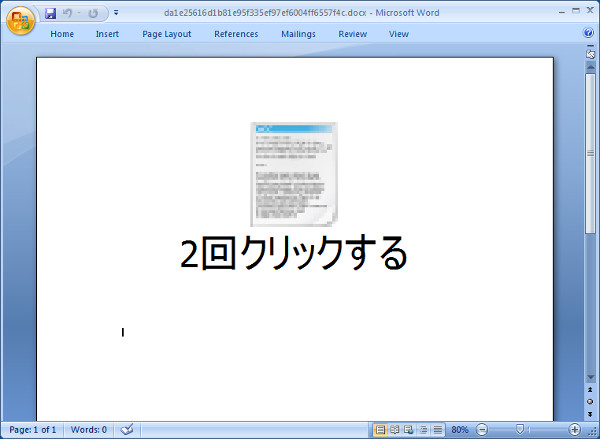
Task: Open the undo history dropdown arrow
Action: click(x=78, y=14)
